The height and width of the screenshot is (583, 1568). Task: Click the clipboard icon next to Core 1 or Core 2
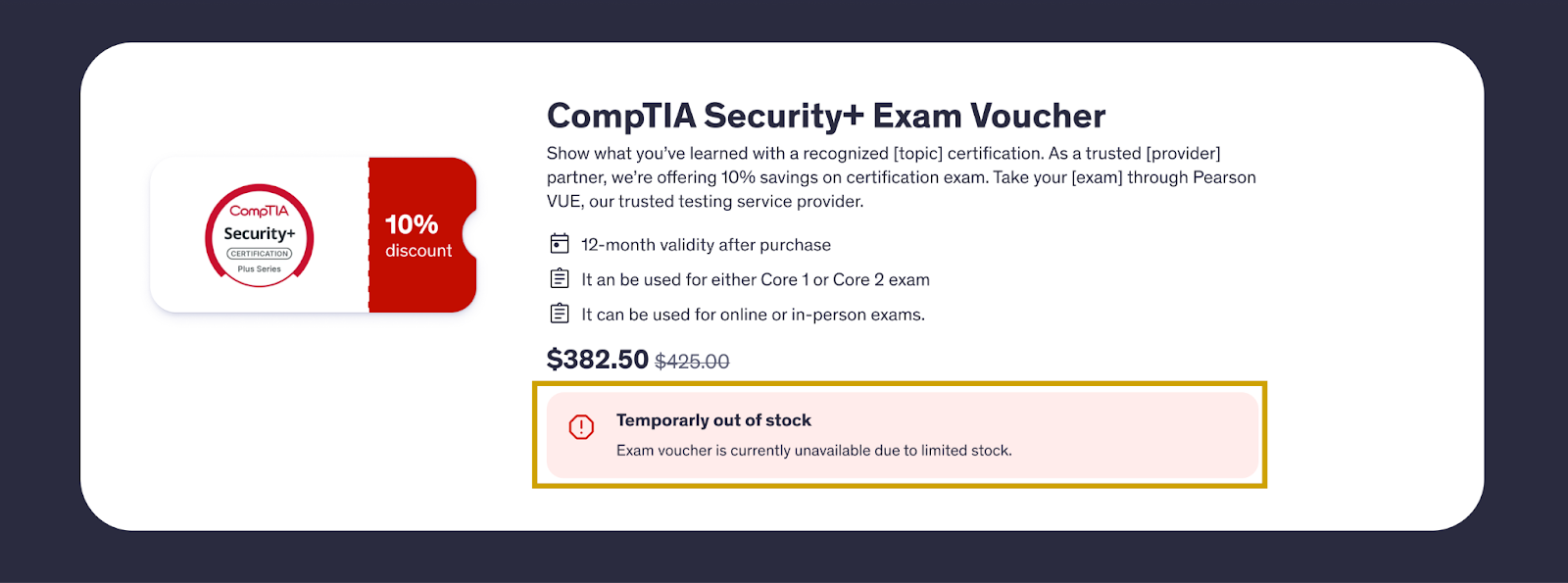[560, 279]
